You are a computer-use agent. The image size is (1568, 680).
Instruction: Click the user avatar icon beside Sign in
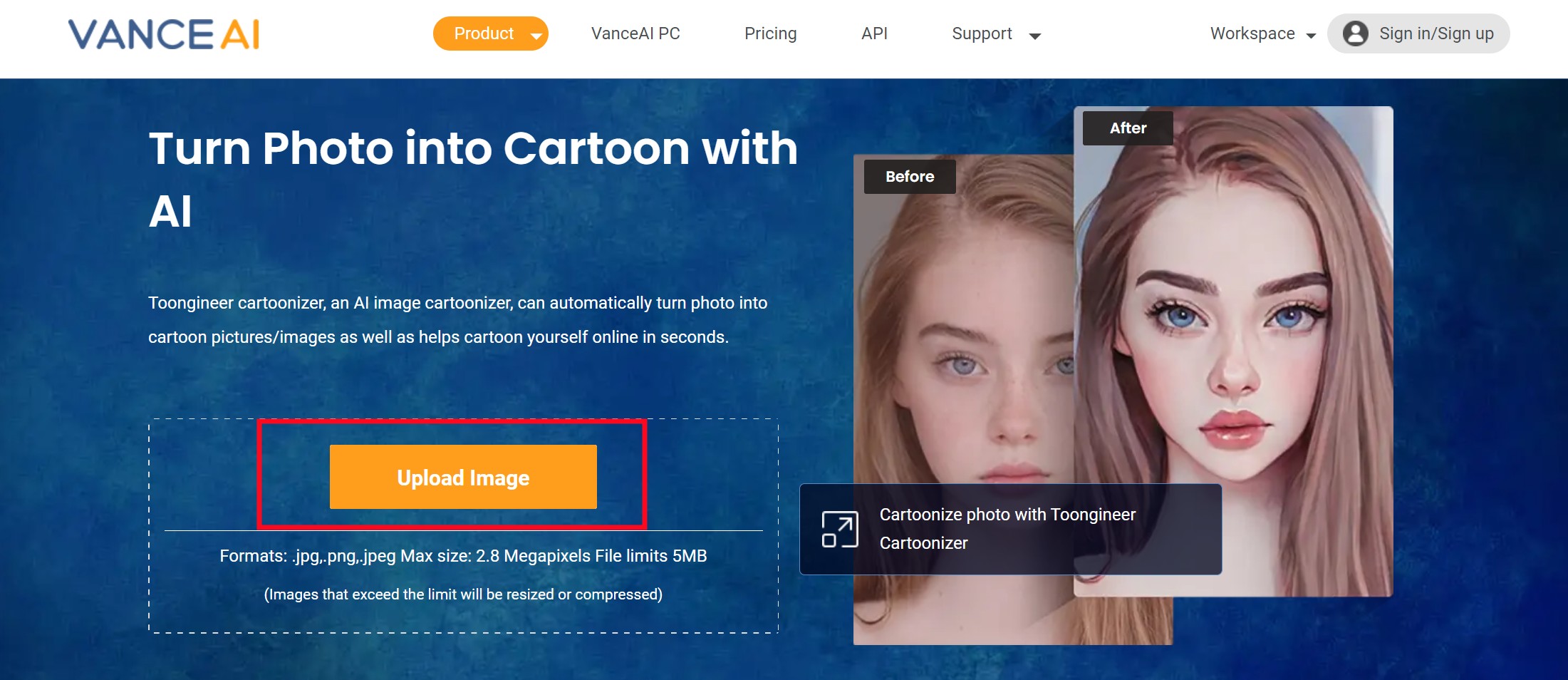click(x=1356, y=33)
